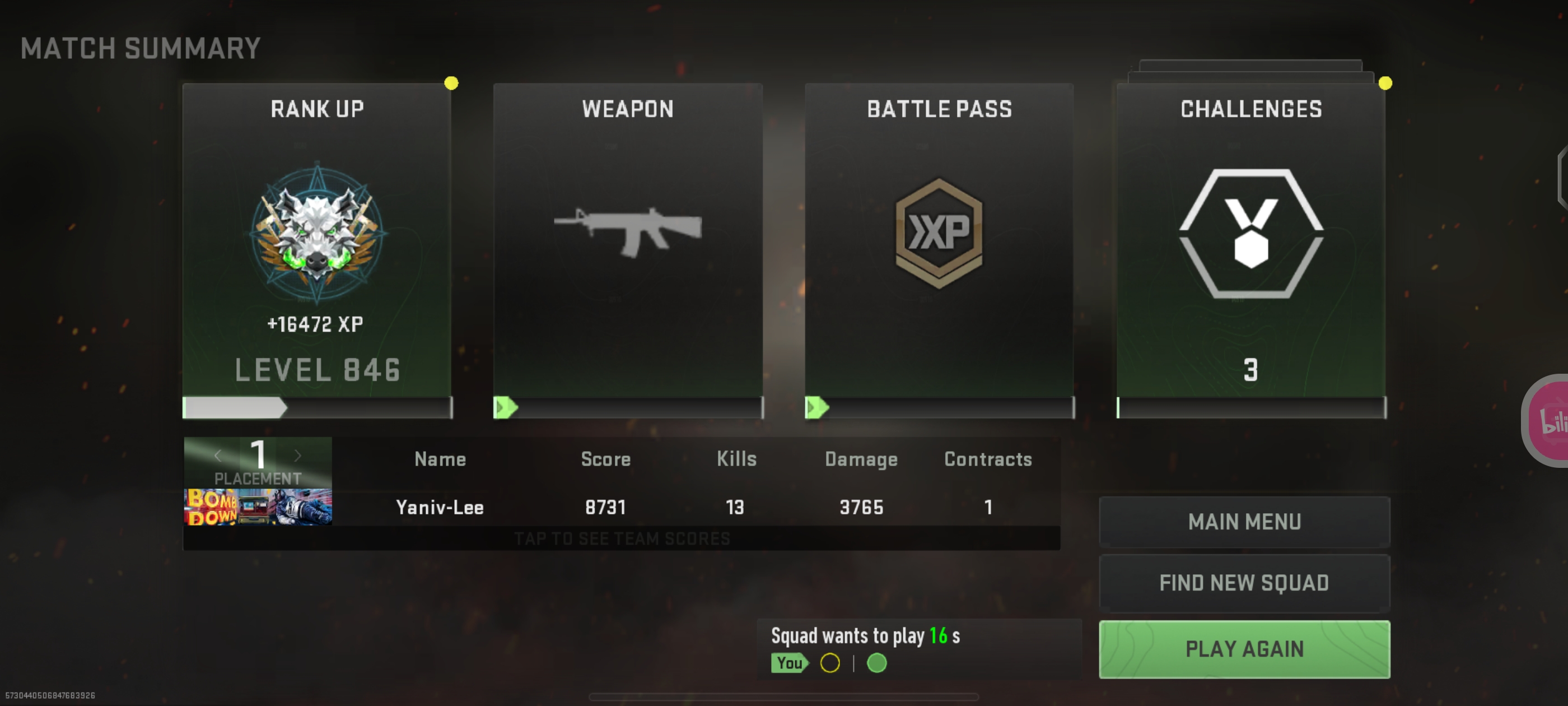Click the green You ready tag
Viewport: 1568px width, 706px height.
(790, 663)
